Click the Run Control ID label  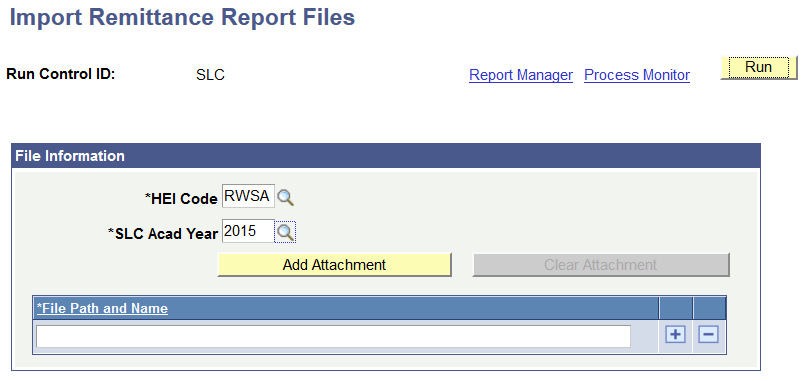[x=60, y=74]
